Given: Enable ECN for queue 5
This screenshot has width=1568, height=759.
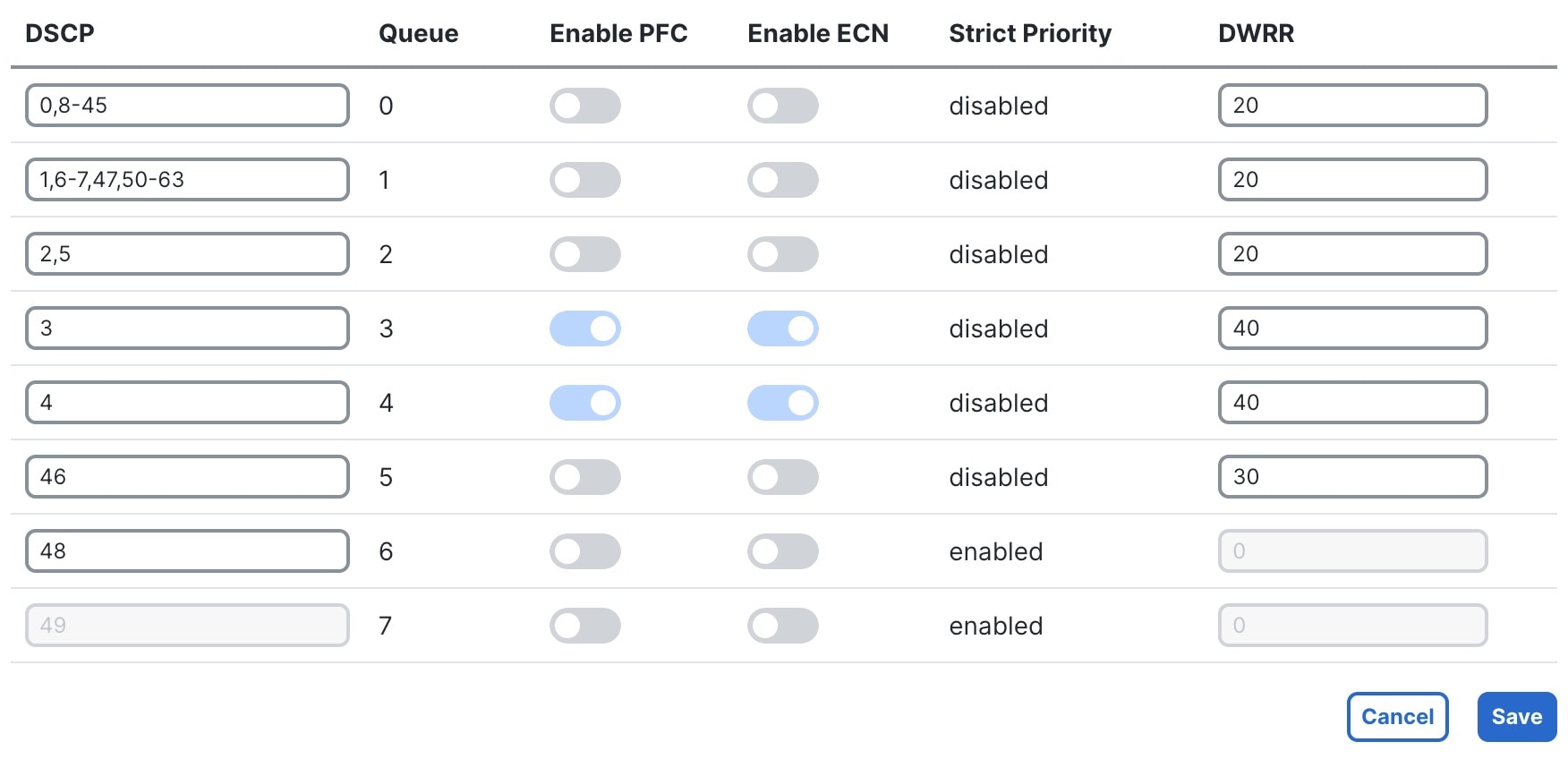Looking at the screenshot, I should coord(782,476).
